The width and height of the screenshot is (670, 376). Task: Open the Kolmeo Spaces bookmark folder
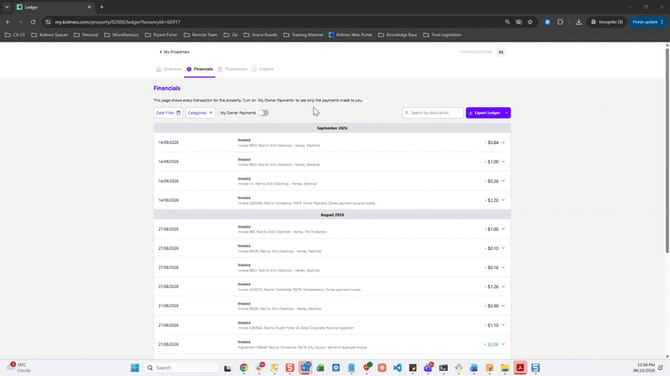50,35
